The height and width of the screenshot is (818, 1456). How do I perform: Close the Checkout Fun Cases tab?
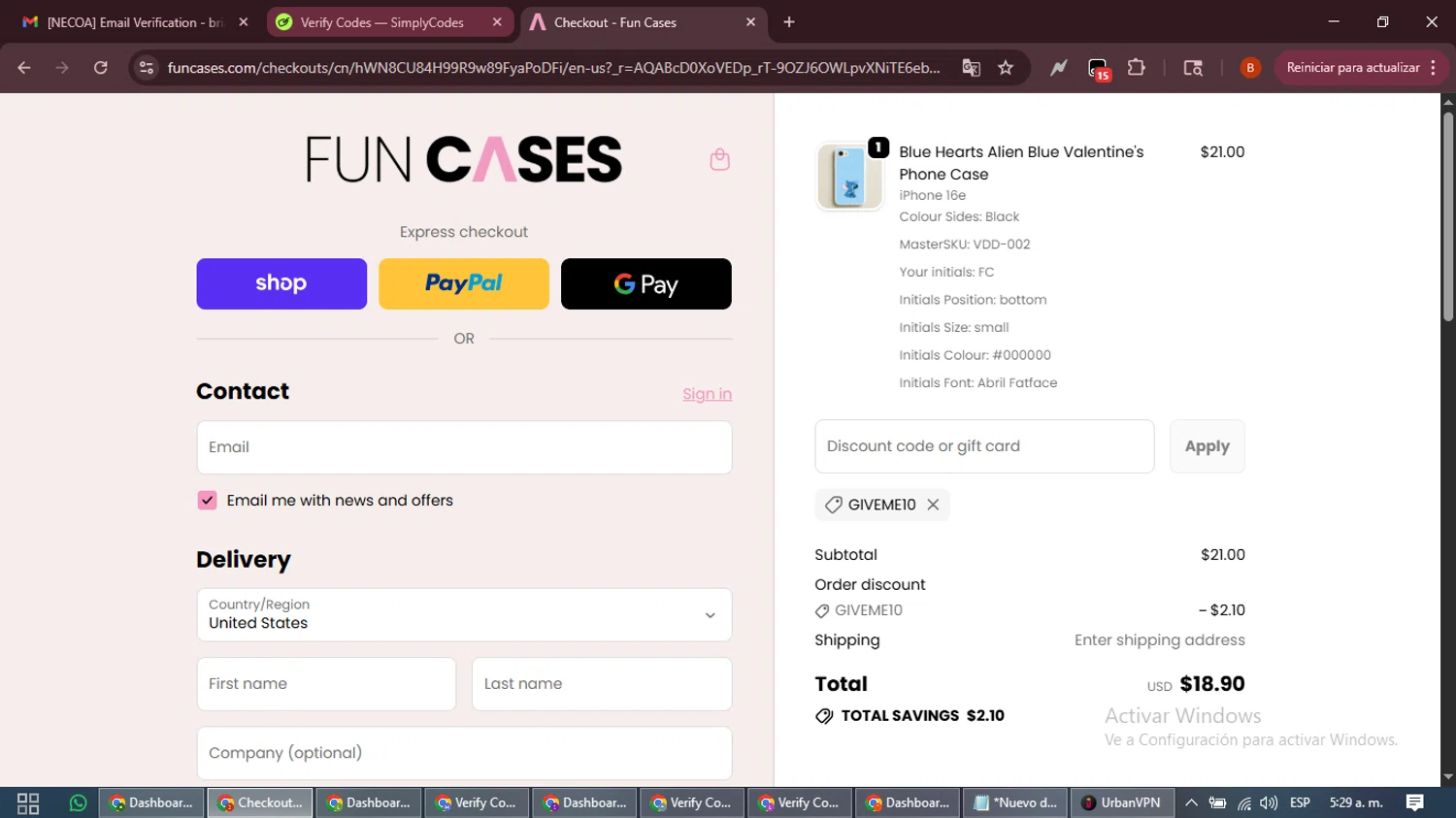click(x=750, y=22)
